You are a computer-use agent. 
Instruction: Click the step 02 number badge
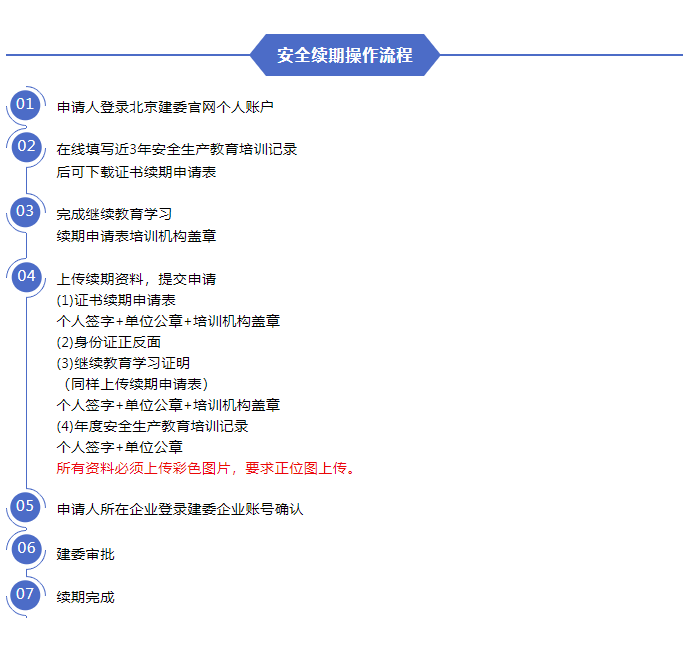tap(26, 147)
